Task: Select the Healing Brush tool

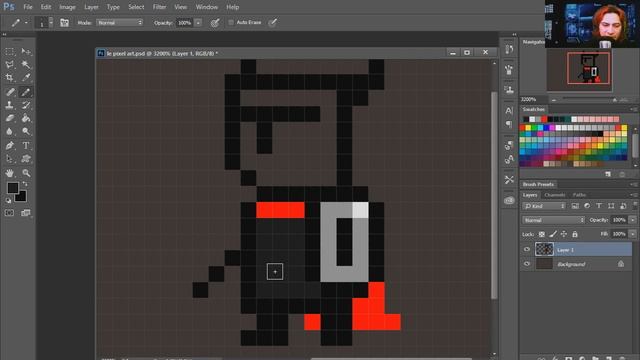Action: 10,92
